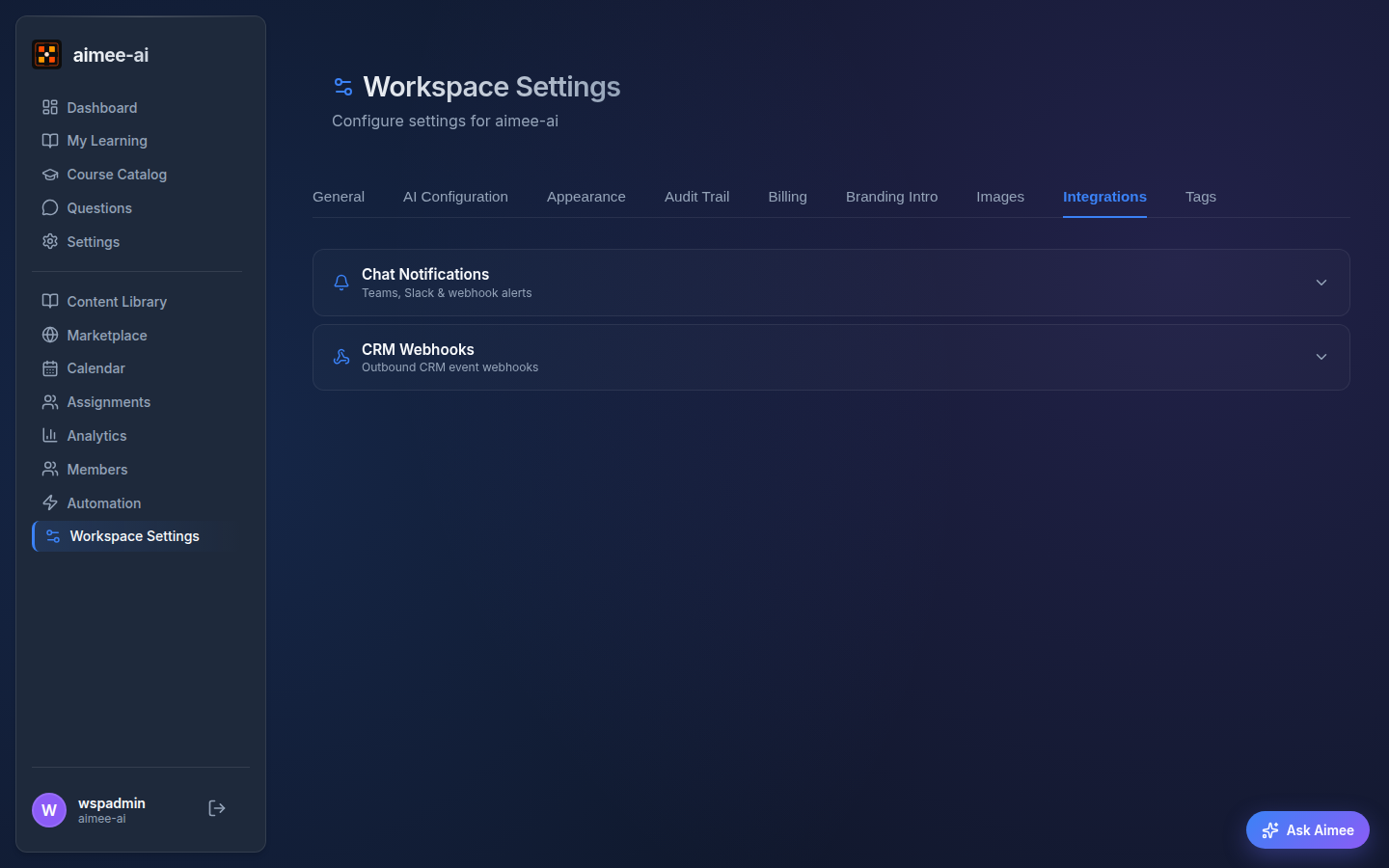Click the wspadmin username text

click(112, 803)
